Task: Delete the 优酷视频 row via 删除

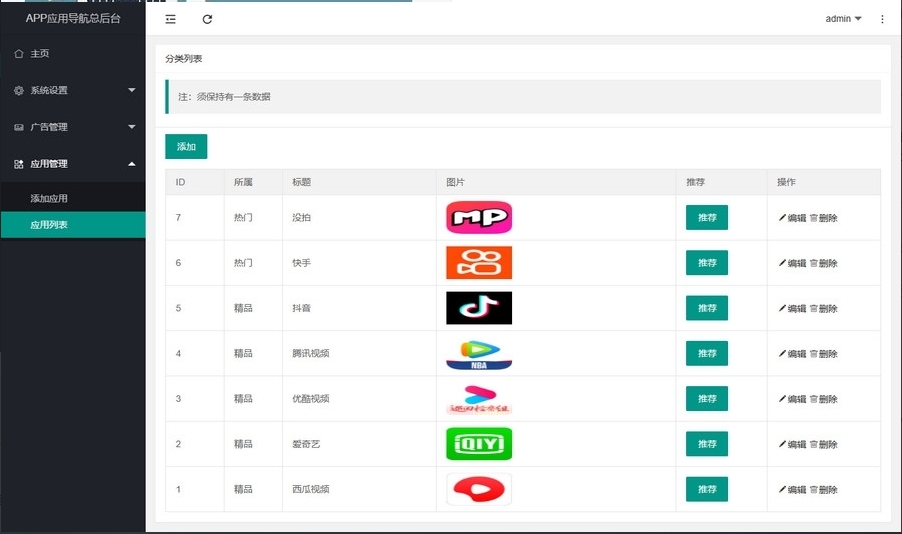Action: pyautogui.click(x=824, y=399)
